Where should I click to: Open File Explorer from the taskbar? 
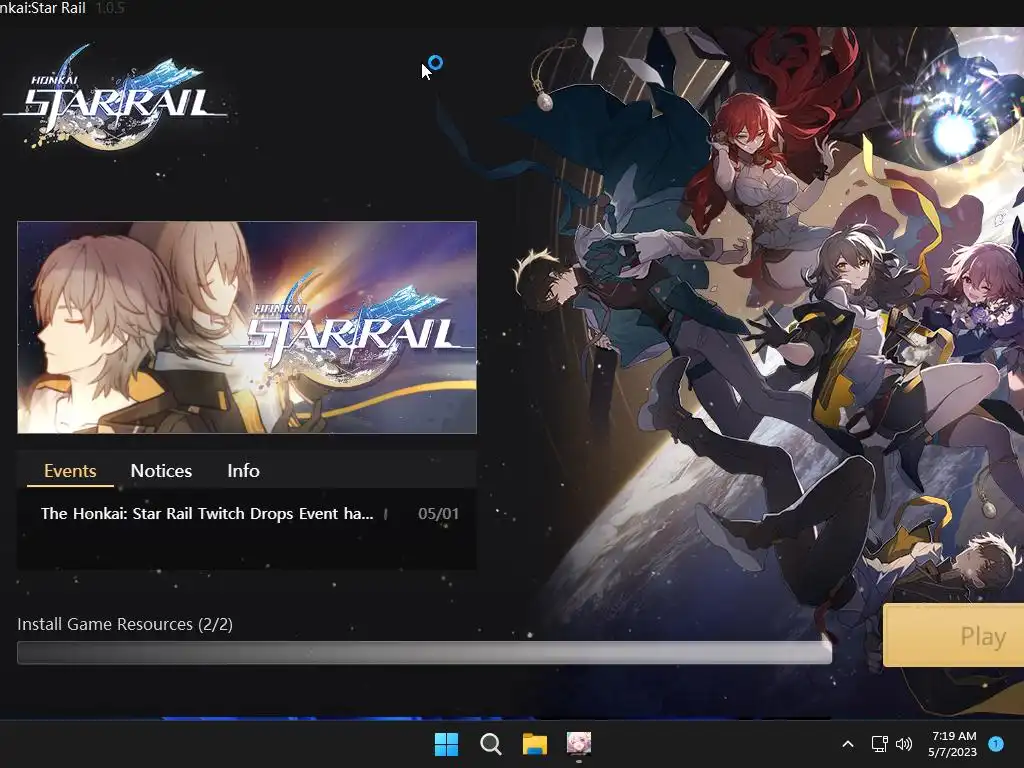(x=535, y=744)
